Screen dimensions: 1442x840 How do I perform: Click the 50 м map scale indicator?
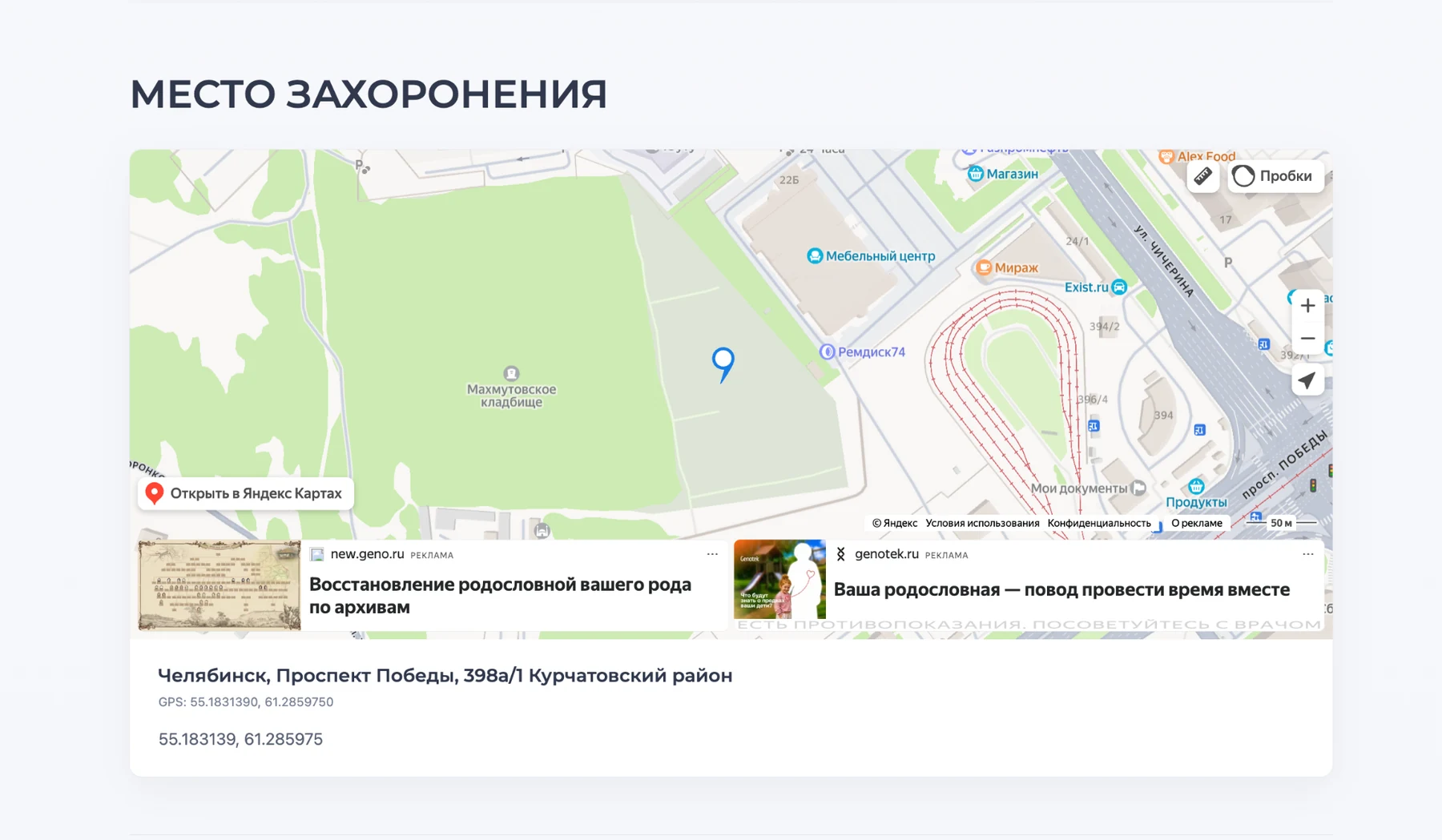coord(1281,523)
